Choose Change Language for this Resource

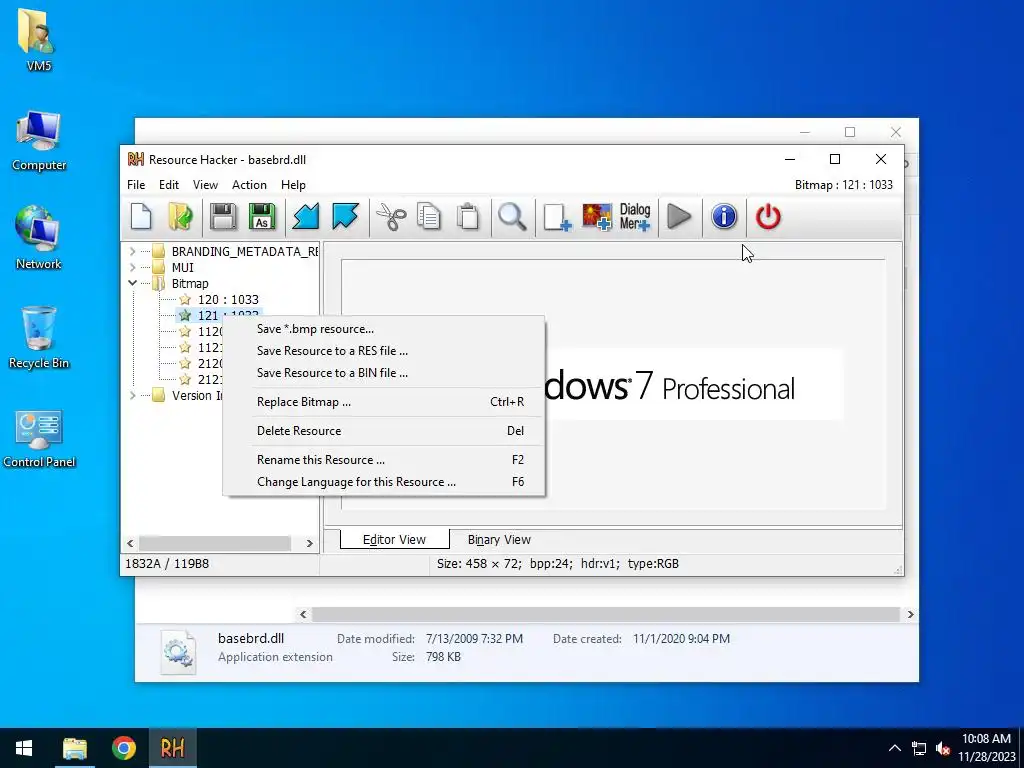click(384, 482)
